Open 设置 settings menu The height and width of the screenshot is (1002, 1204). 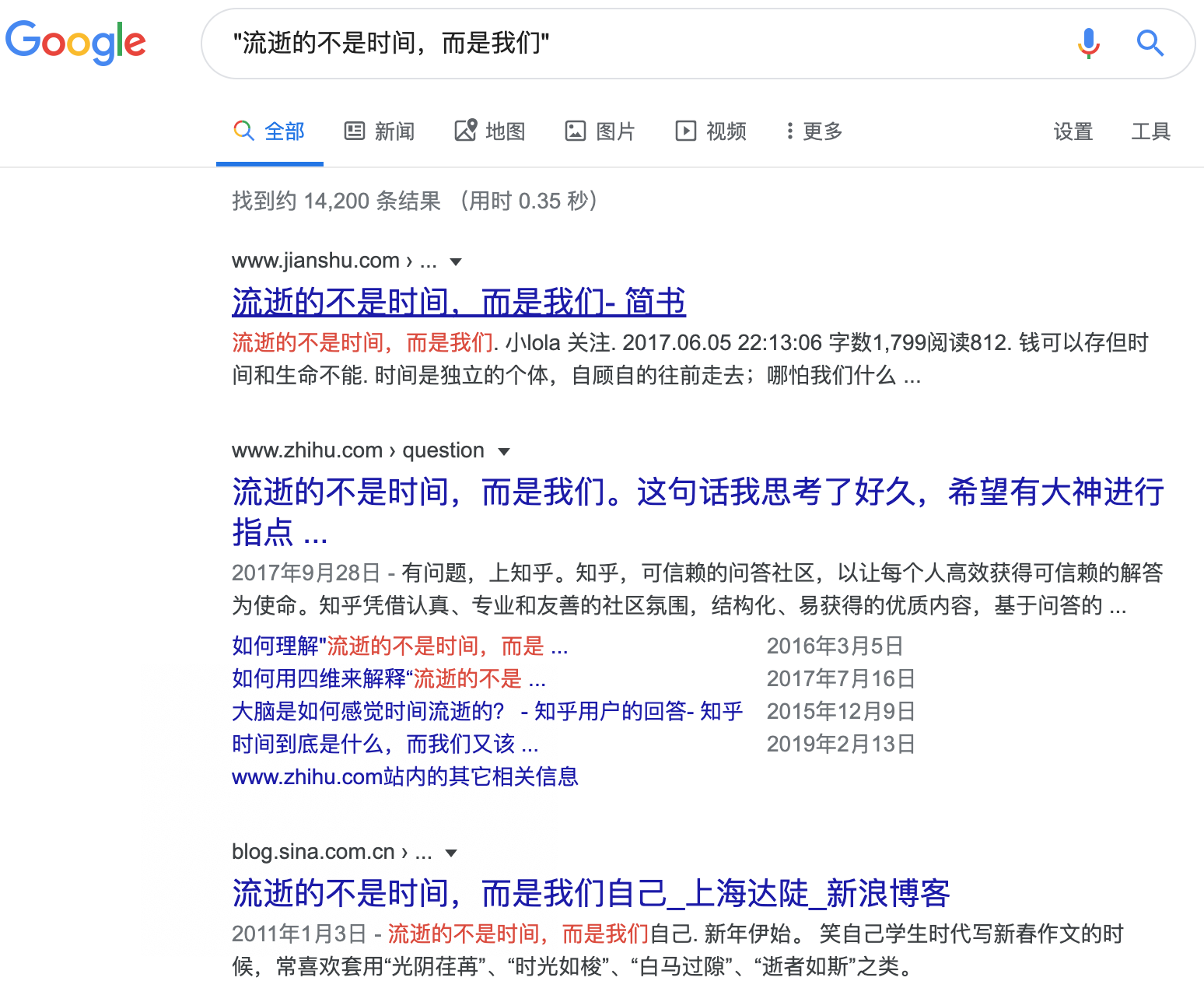(x=1073, y=131)
